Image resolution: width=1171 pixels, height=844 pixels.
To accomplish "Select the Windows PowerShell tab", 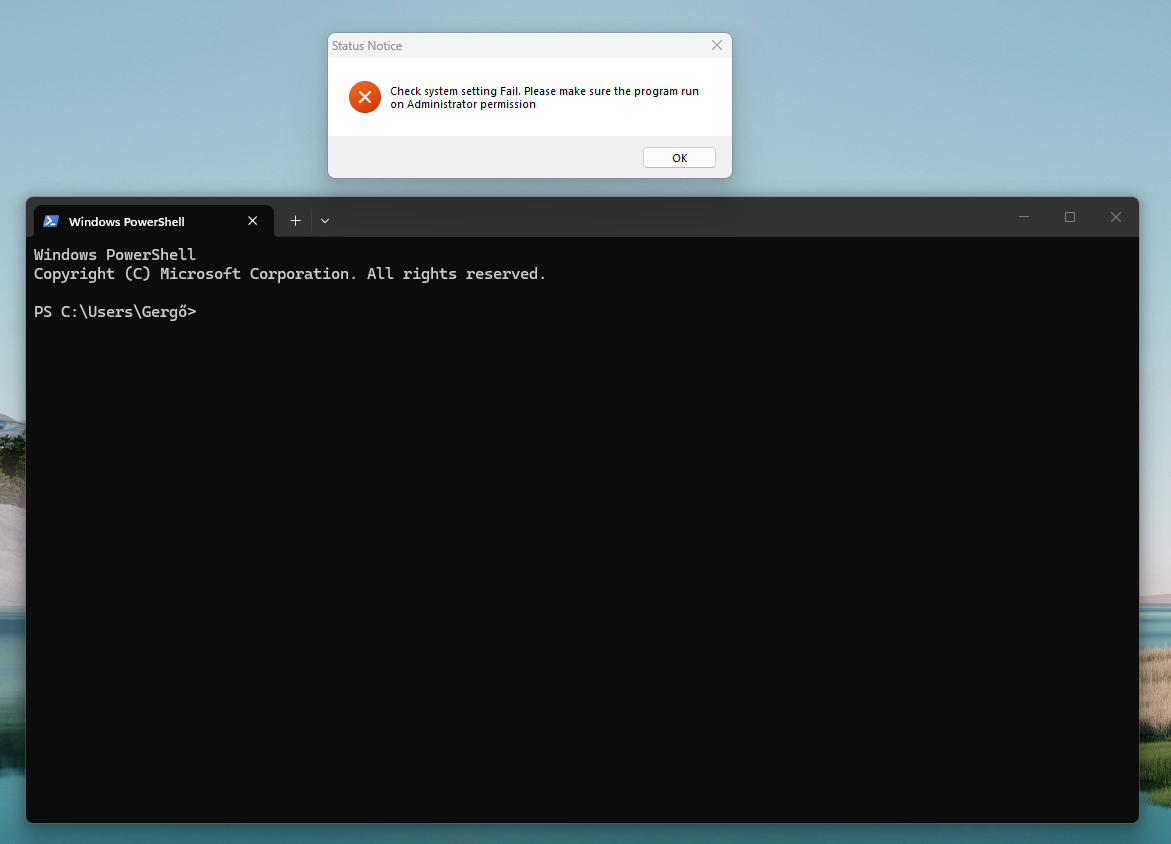I will (154, 221).
